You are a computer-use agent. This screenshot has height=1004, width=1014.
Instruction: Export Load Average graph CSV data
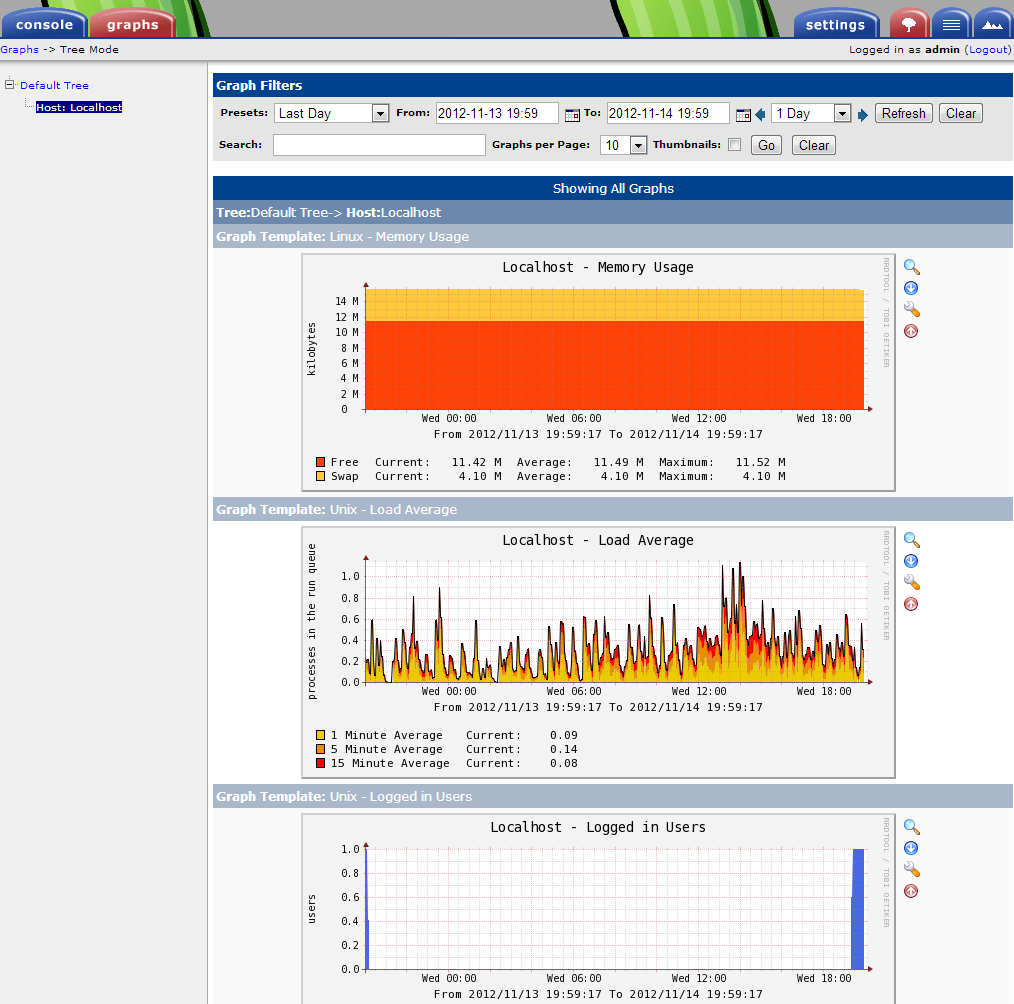pos(911,561)
